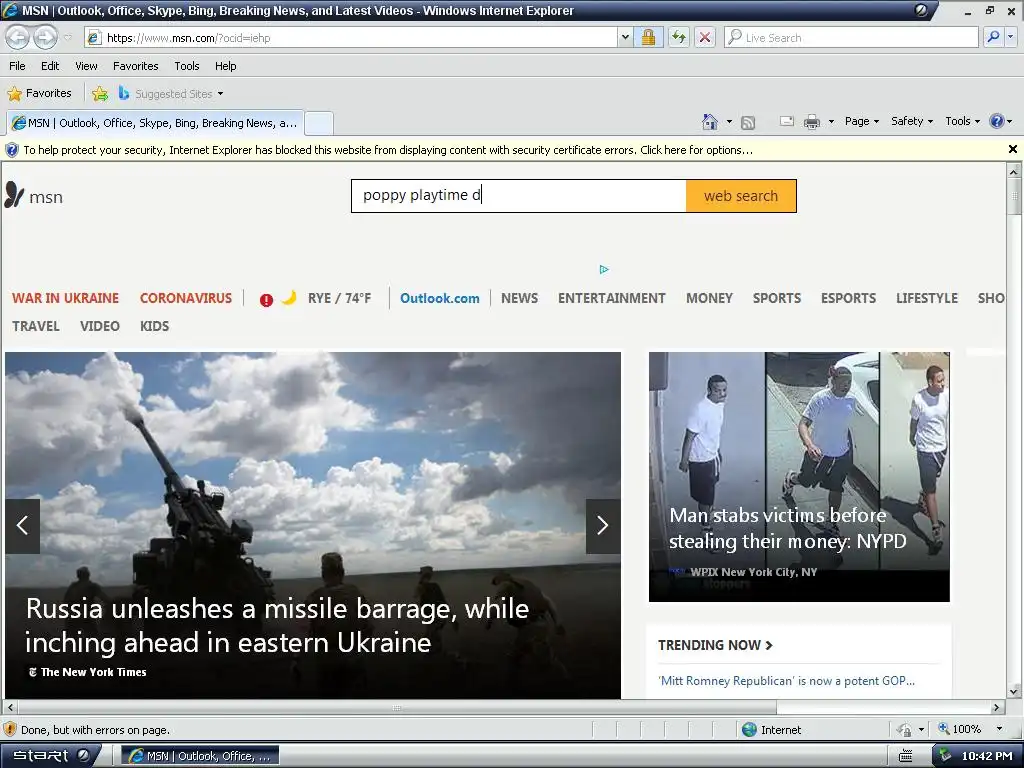Open the Tools menu in menu bar
The height and width of the screenshot is (768, 1024).
click(x=187, y=66)
